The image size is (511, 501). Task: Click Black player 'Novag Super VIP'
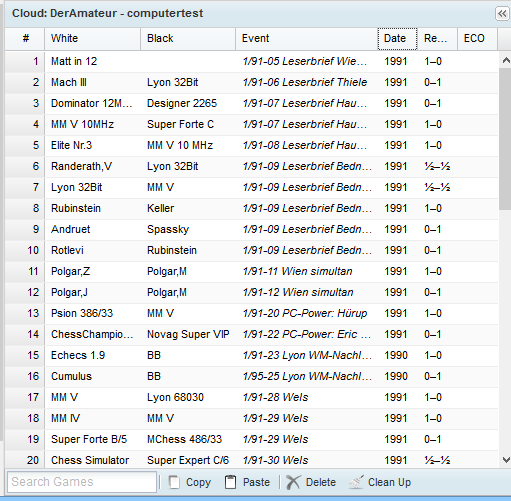(188, 334)
